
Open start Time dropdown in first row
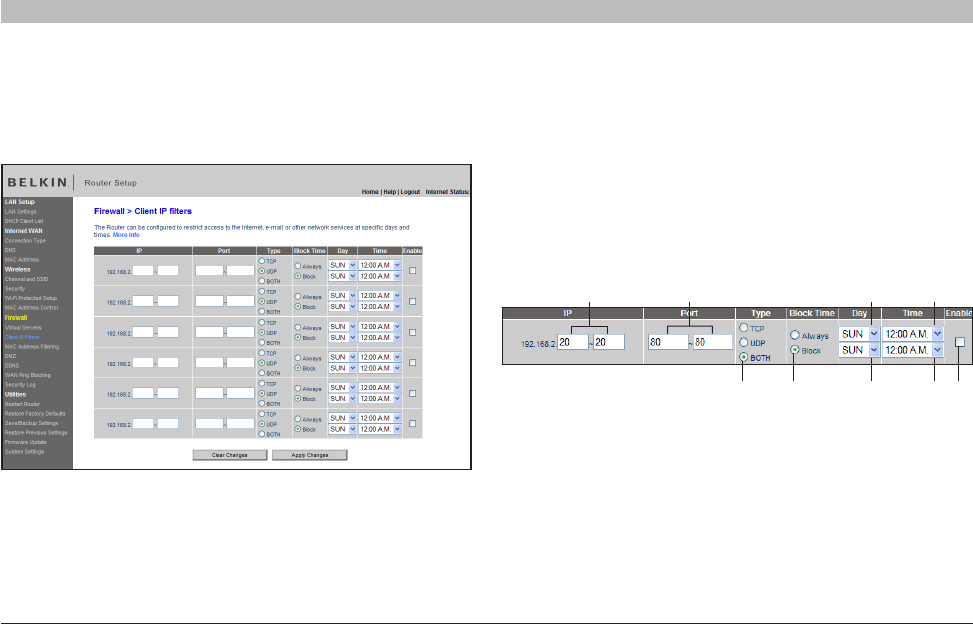(380, 265)
